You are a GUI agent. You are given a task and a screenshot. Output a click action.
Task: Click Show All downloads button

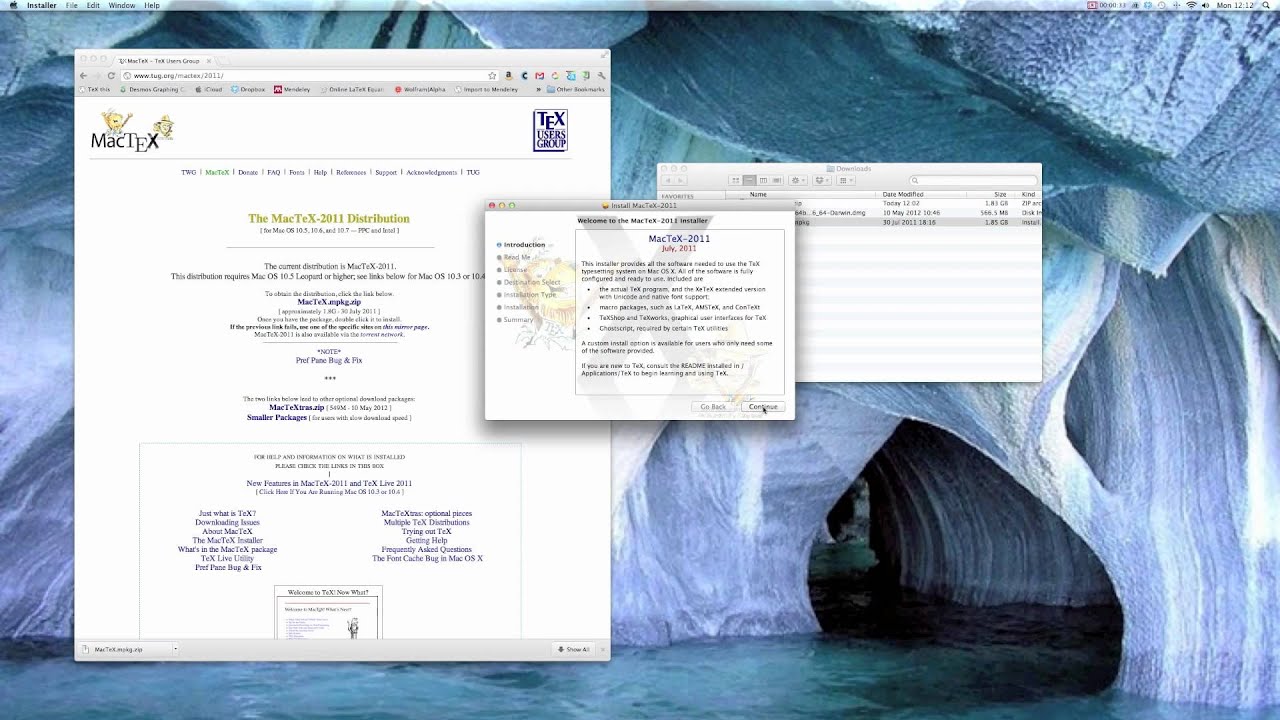tap(574, 650)
